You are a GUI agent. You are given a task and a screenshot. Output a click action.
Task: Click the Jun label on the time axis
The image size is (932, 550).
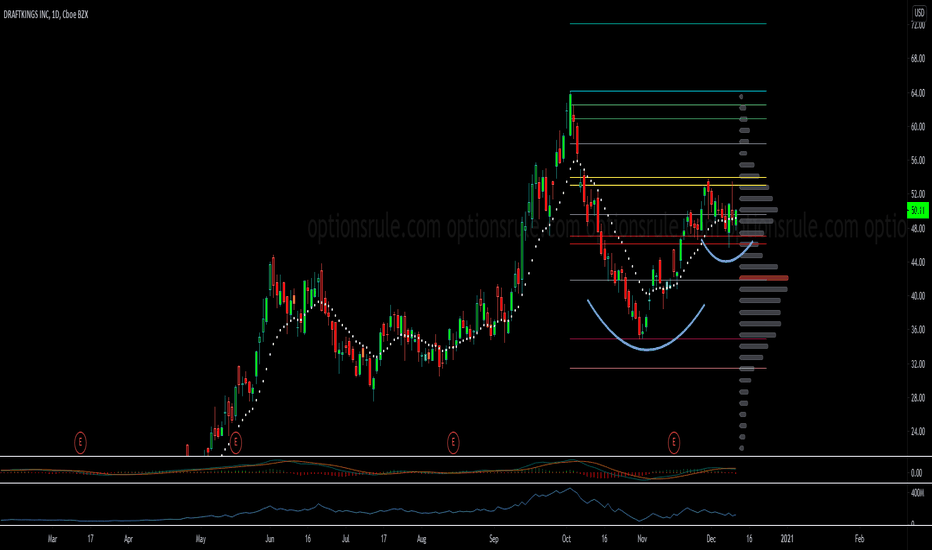(269, 539)
